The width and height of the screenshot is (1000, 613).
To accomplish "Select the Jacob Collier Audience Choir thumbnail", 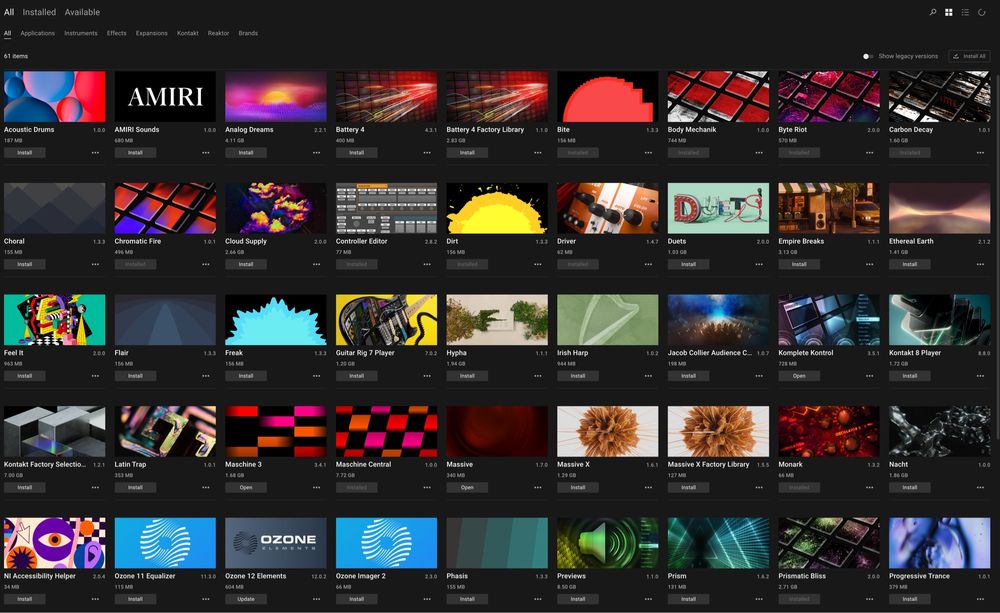I will tap(718, 320).
